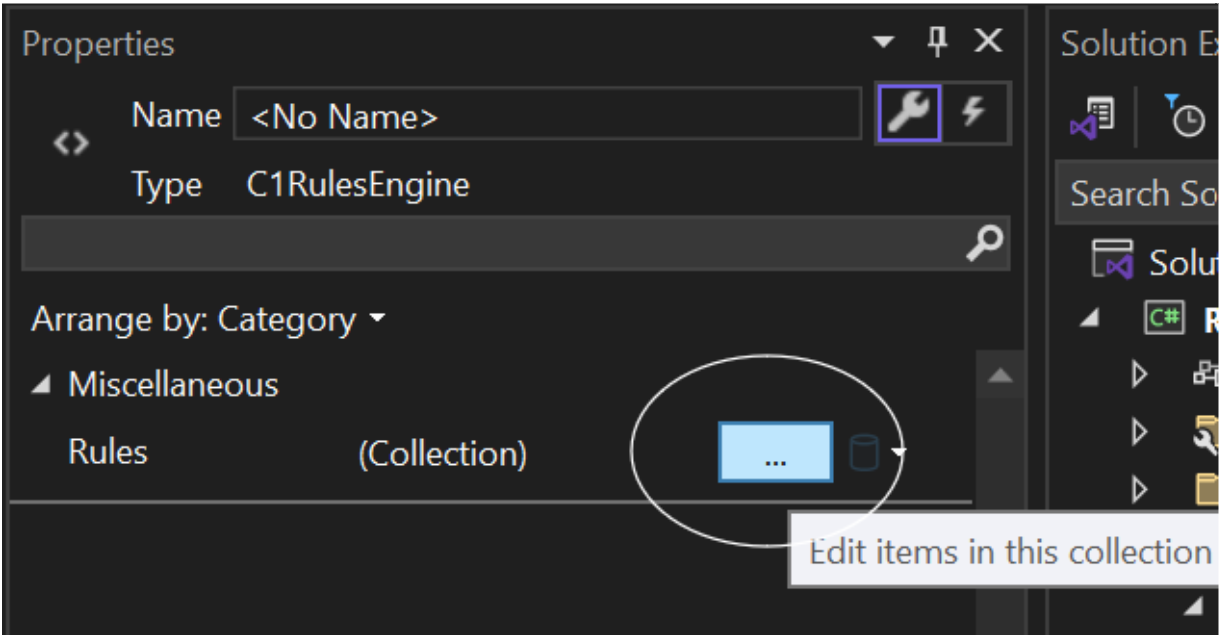Click the property marker cylinder icon beside Rules
Viewport: 1221px width, 635px height.
[x=863, y=453]
